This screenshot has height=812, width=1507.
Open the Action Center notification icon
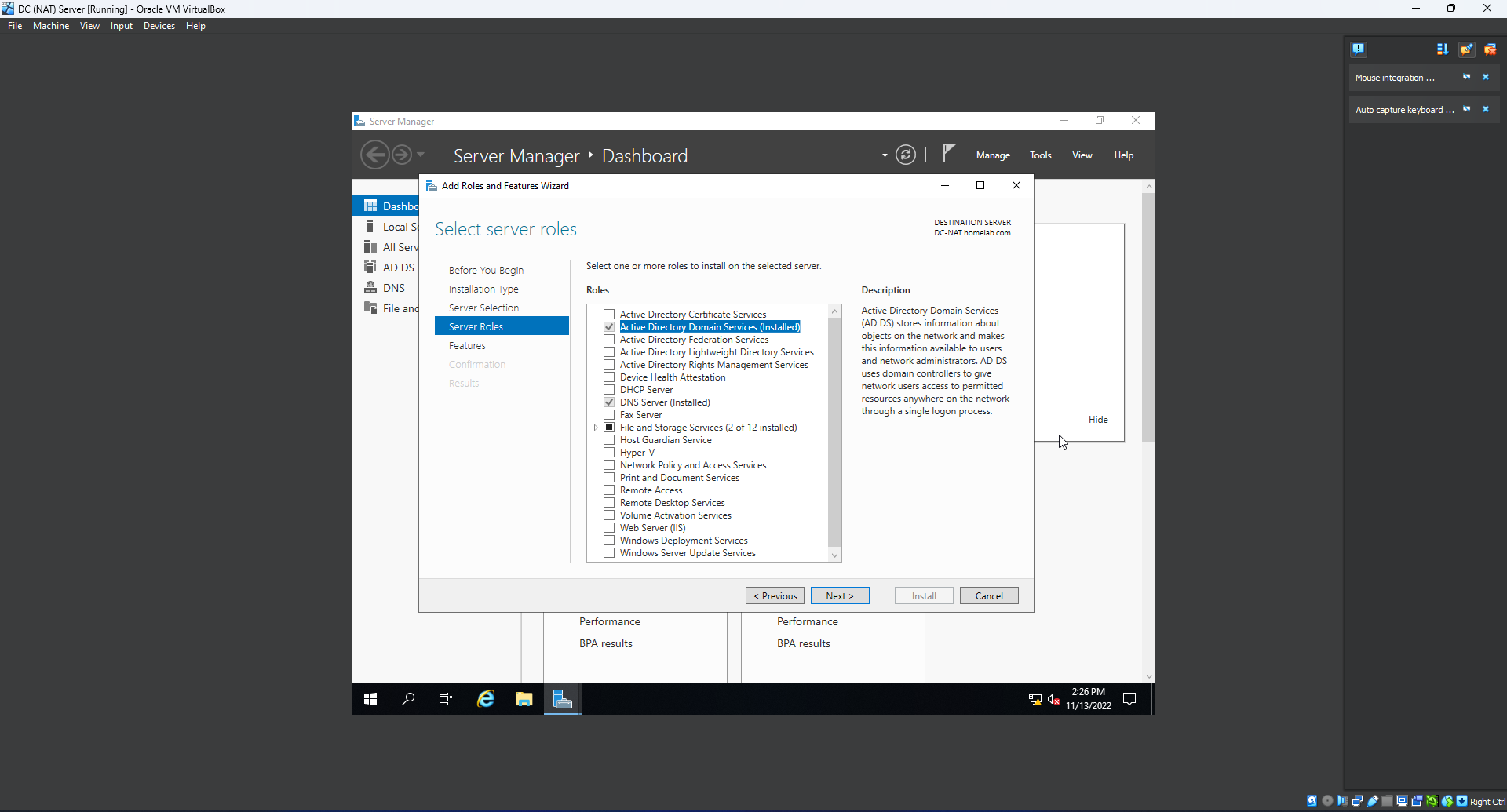tap(1130, 699)
